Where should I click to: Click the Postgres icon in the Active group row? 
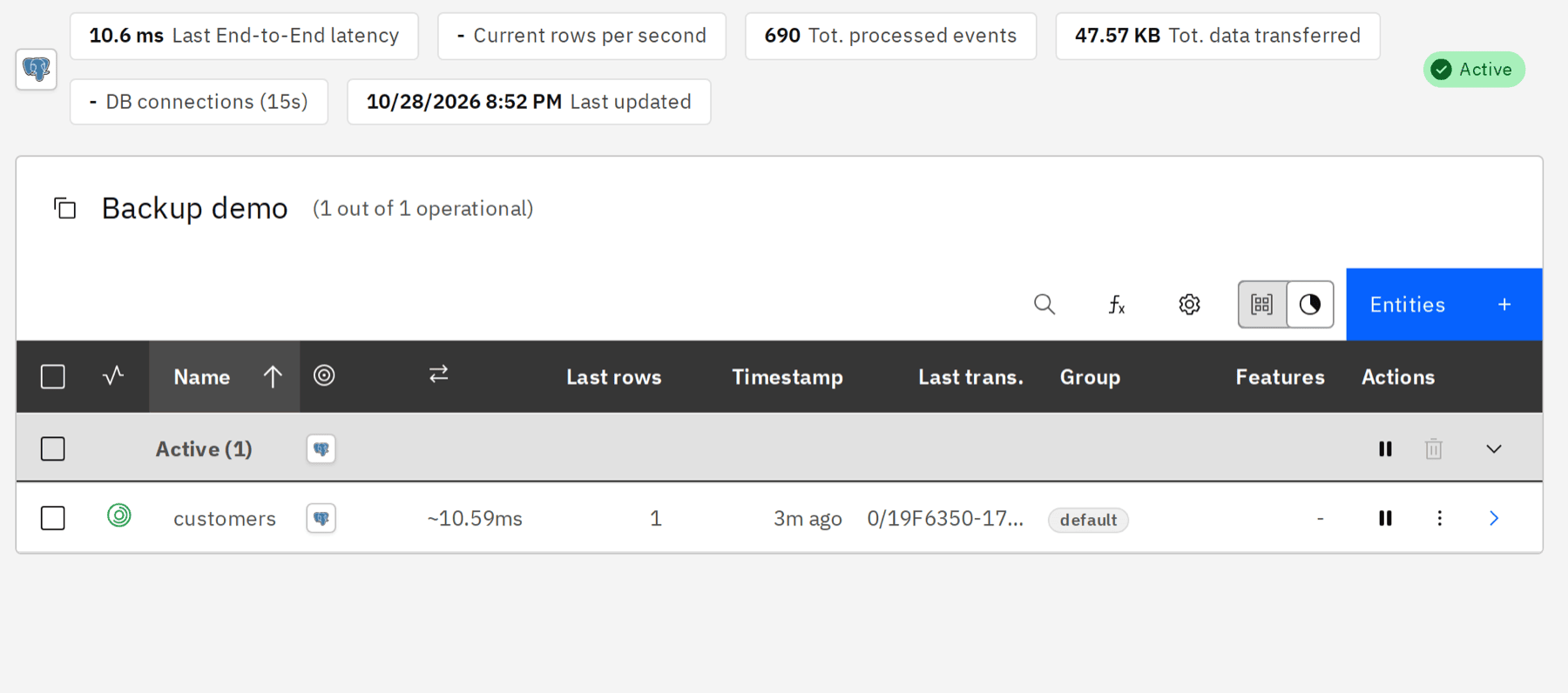(321, 449)
